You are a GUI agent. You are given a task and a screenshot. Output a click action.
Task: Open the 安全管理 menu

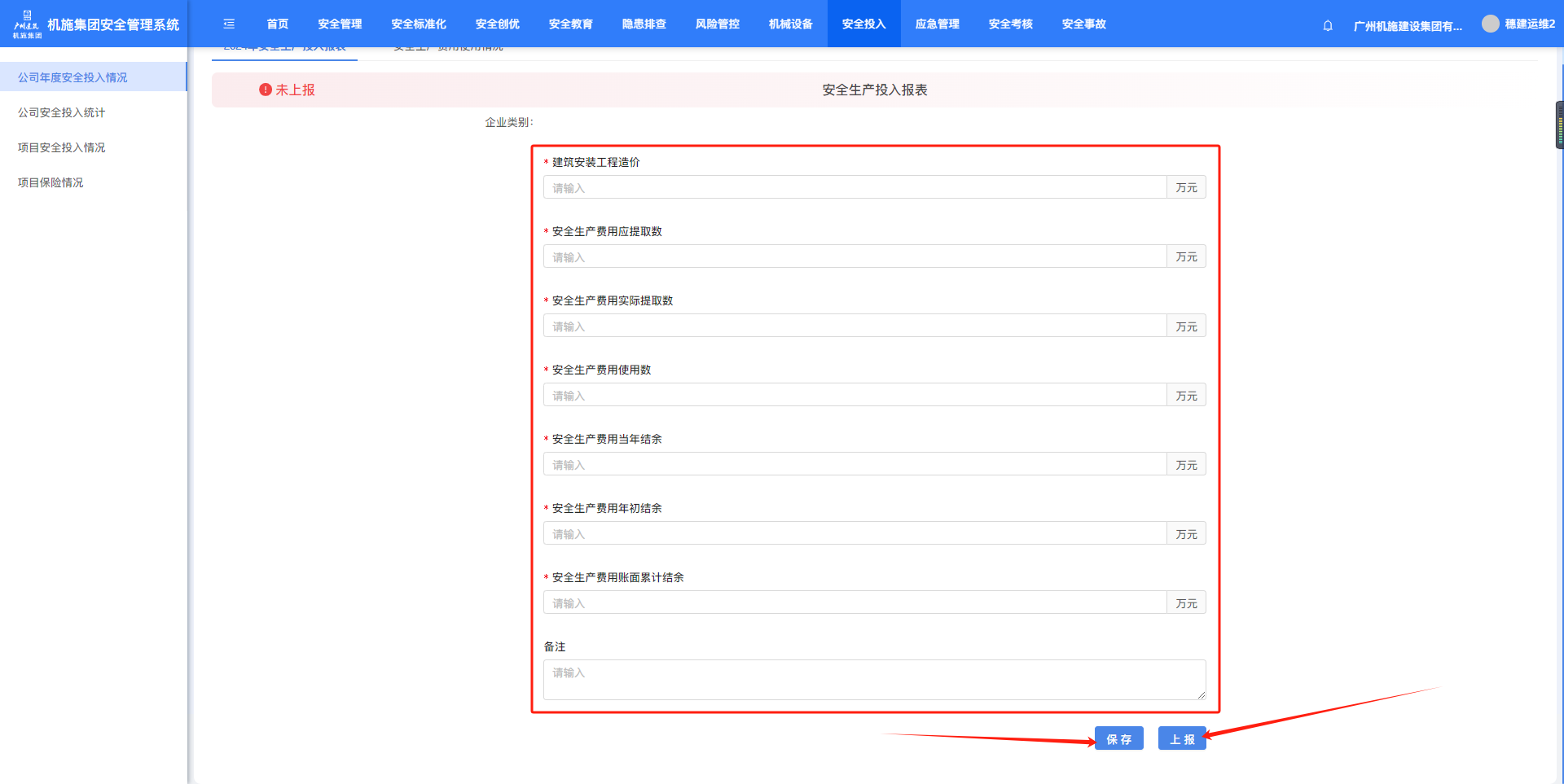[x=340, y=24]
